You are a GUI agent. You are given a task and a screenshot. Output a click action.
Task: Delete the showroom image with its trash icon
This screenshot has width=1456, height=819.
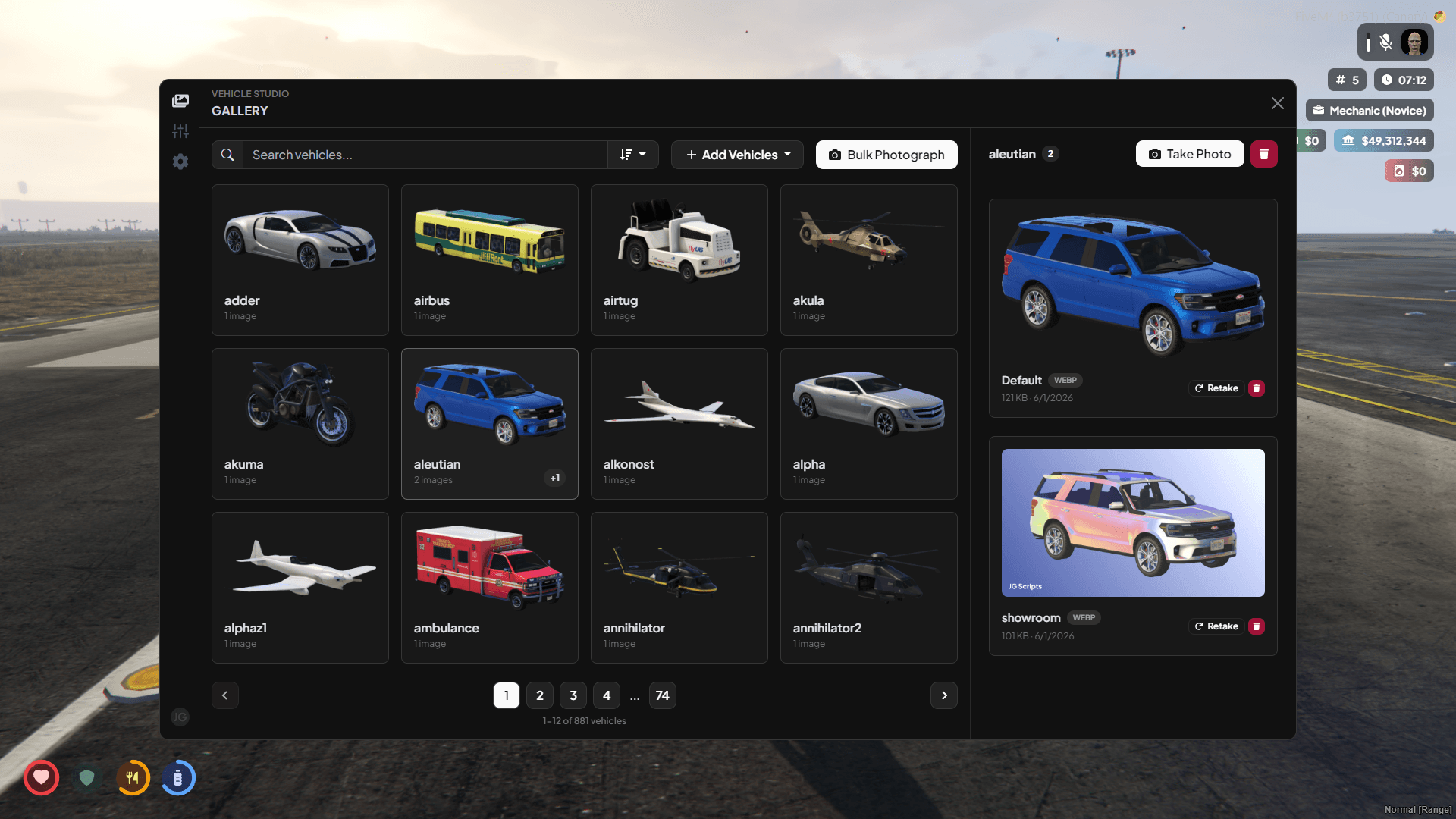tap(1257, 626)
